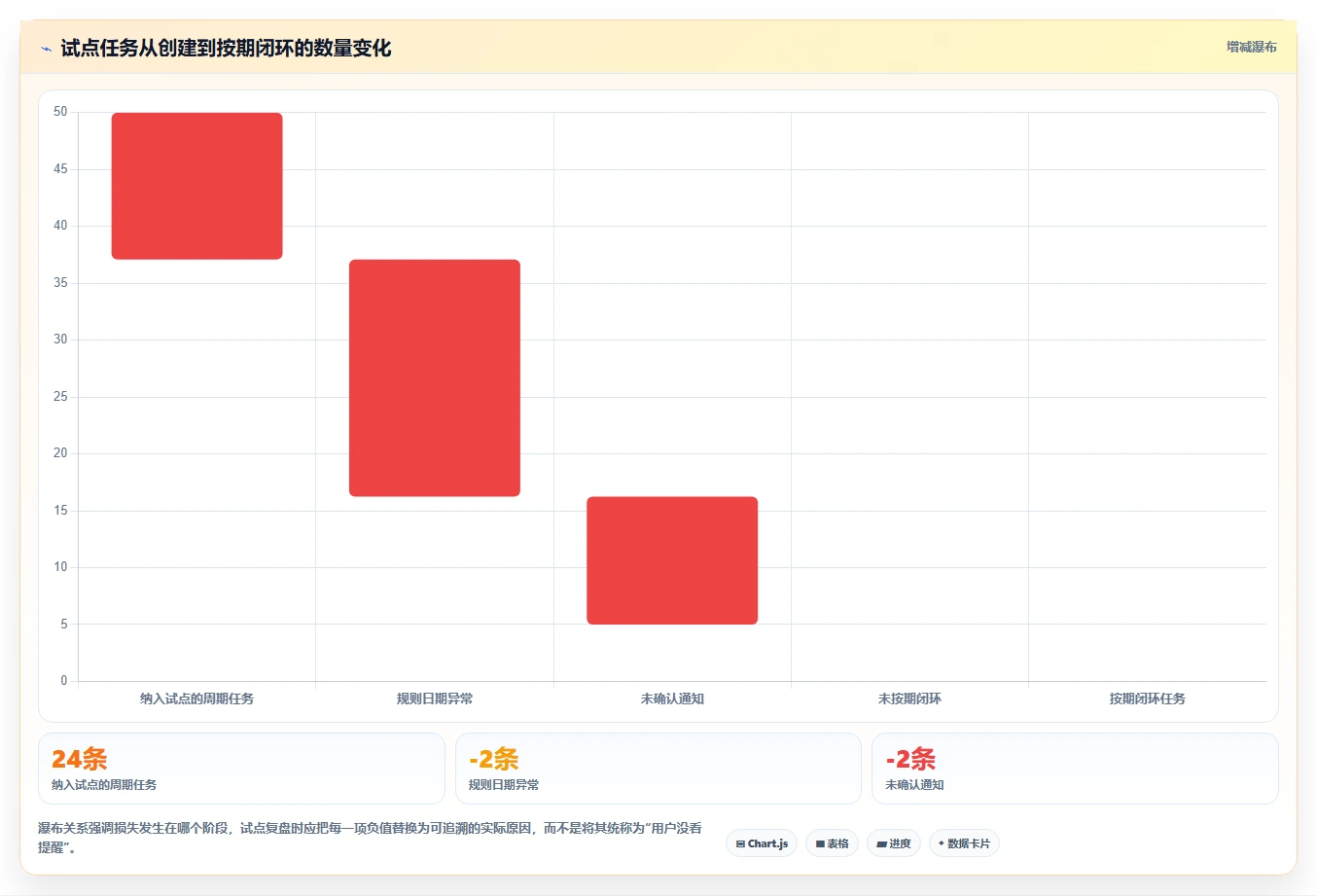Click the x-axis label 按期闭环任务
The height and width of the screenshot is (896, 1317).
pyautogui.click(x=1148, y=699)
